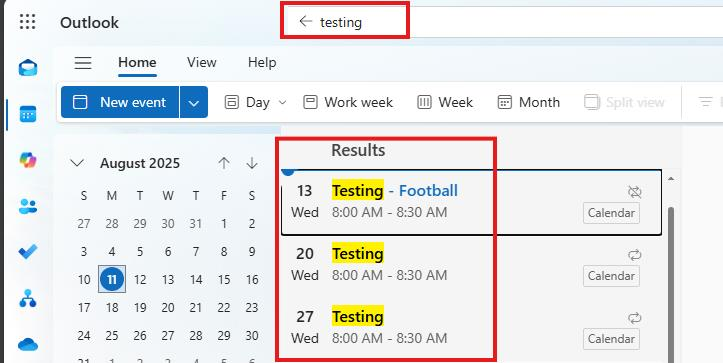
Task: Select the Month view toolbar button
Action: (x=528, y=102)
